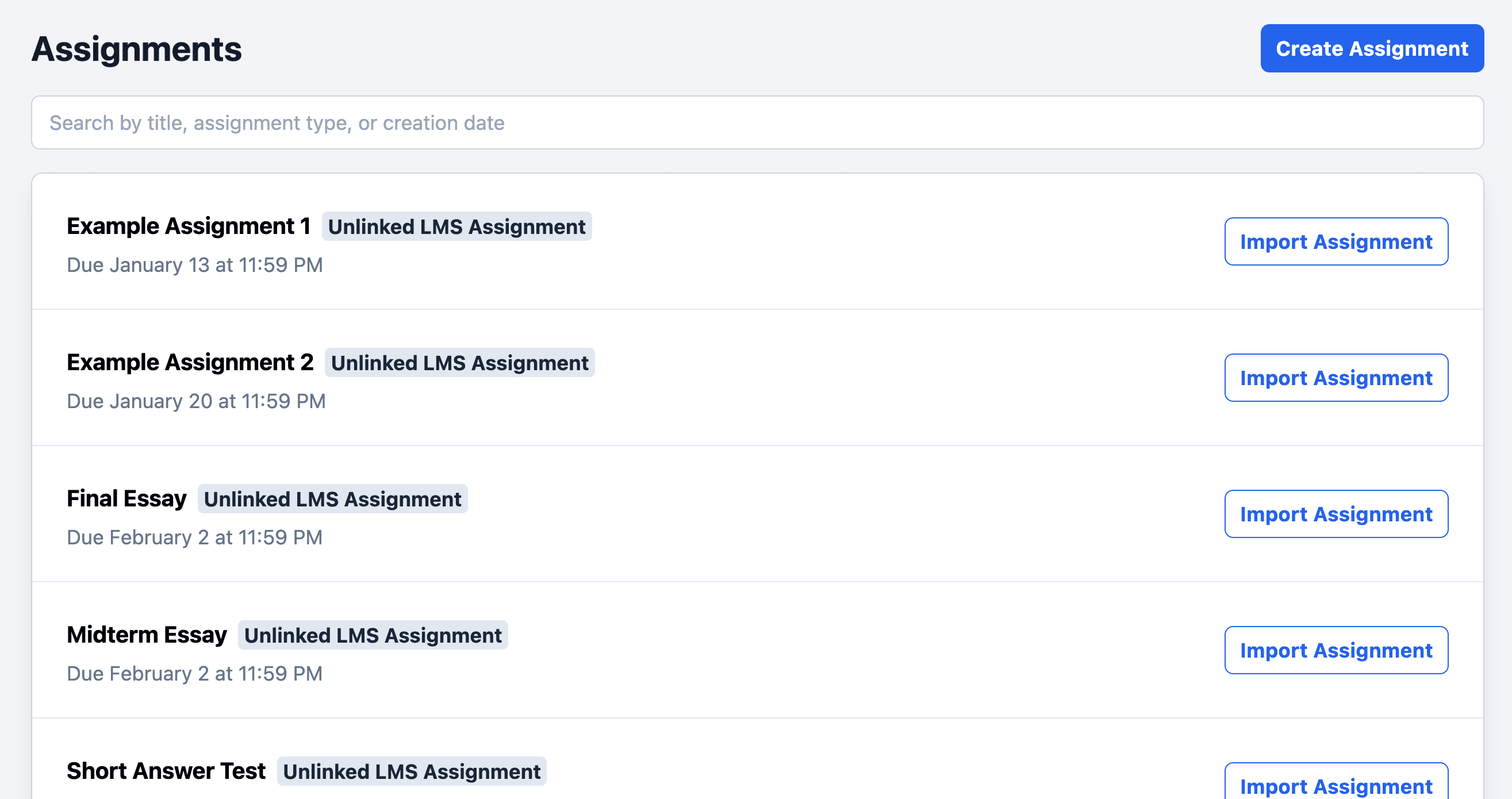Click the Create Assignment button
The width and height of the screenshot is (1512, 799).
click(1371, 48)
